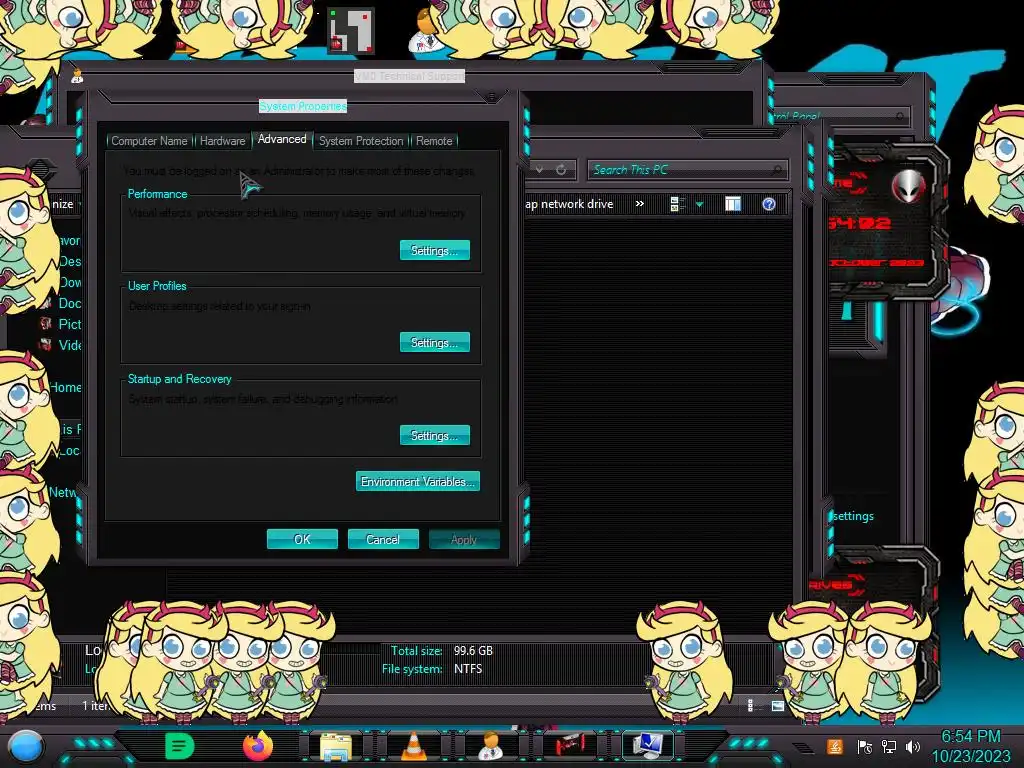Open Explorer help icon
The image size is (1024, 768).
click(x=769, y=204)
